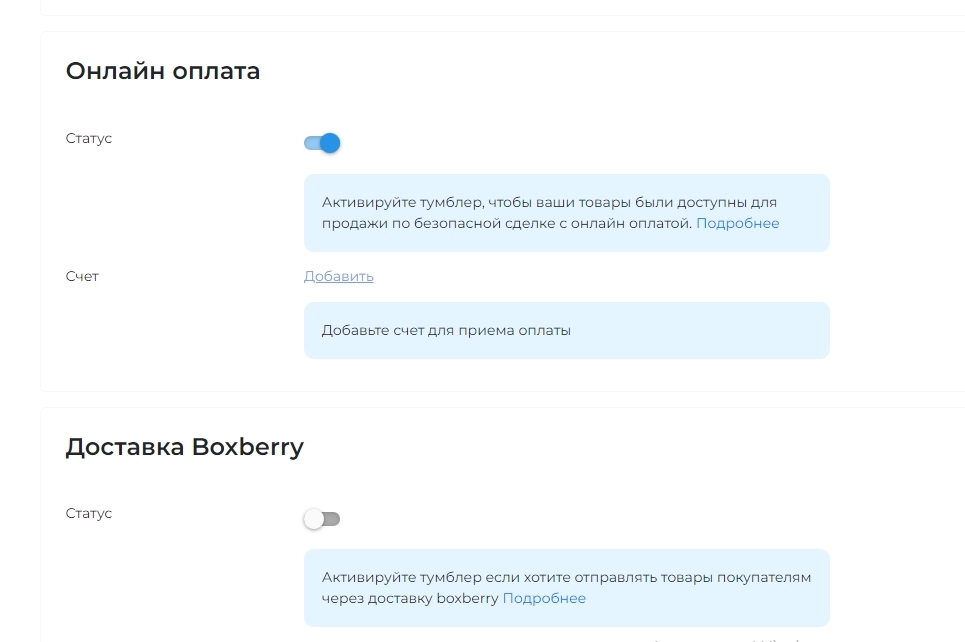Click Статус label under Онлайн оплата
The image size is (965, 642).
pyautogui.click(x=89, y=138)
